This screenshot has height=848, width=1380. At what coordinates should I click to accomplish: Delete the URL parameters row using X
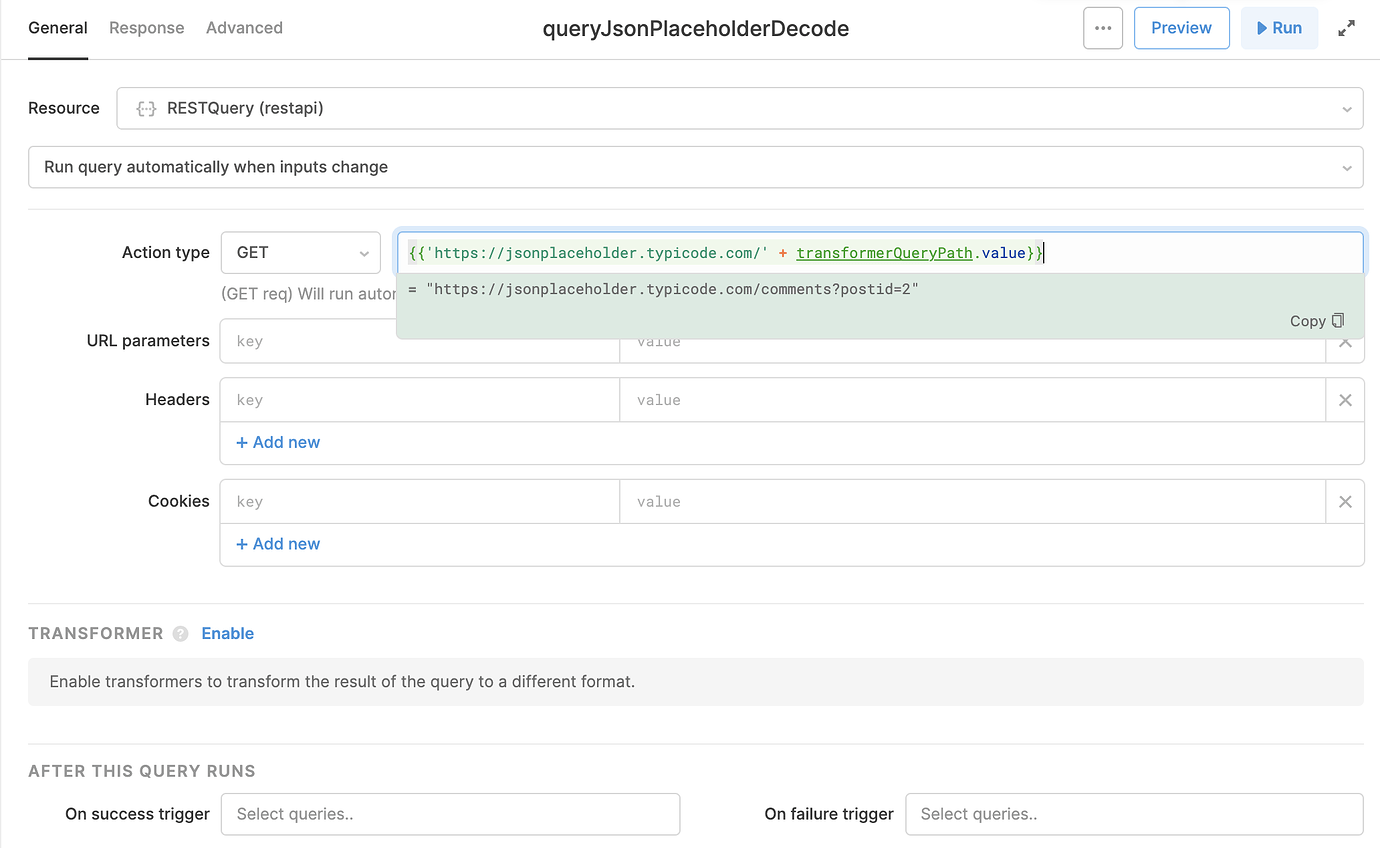click(1345, 344)
